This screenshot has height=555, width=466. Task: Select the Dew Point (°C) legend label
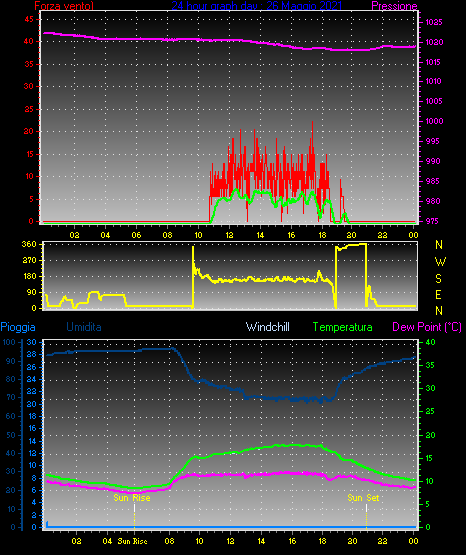pos(427,327)
